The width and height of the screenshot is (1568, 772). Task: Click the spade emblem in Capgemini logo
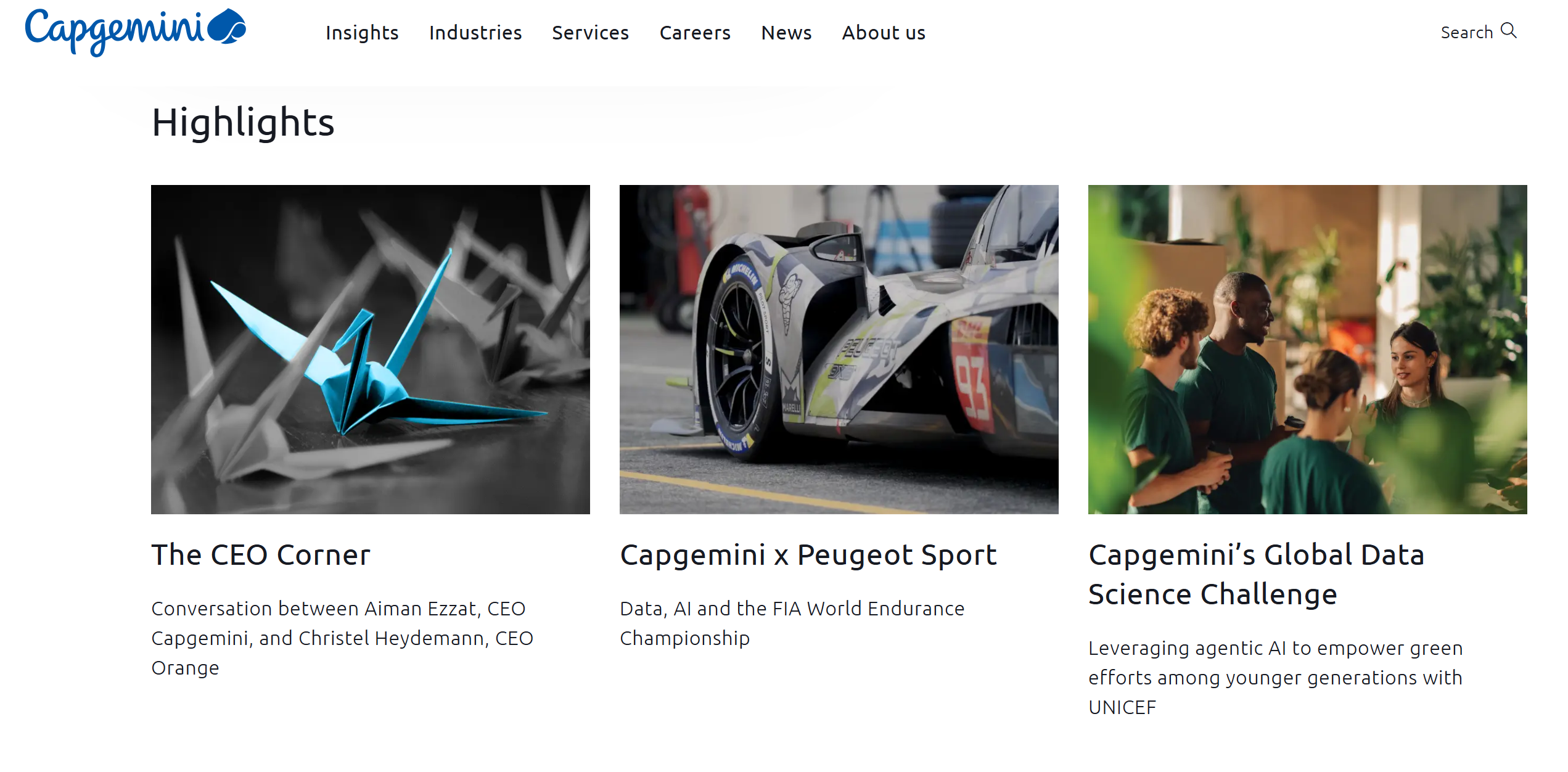pos(227,27)
